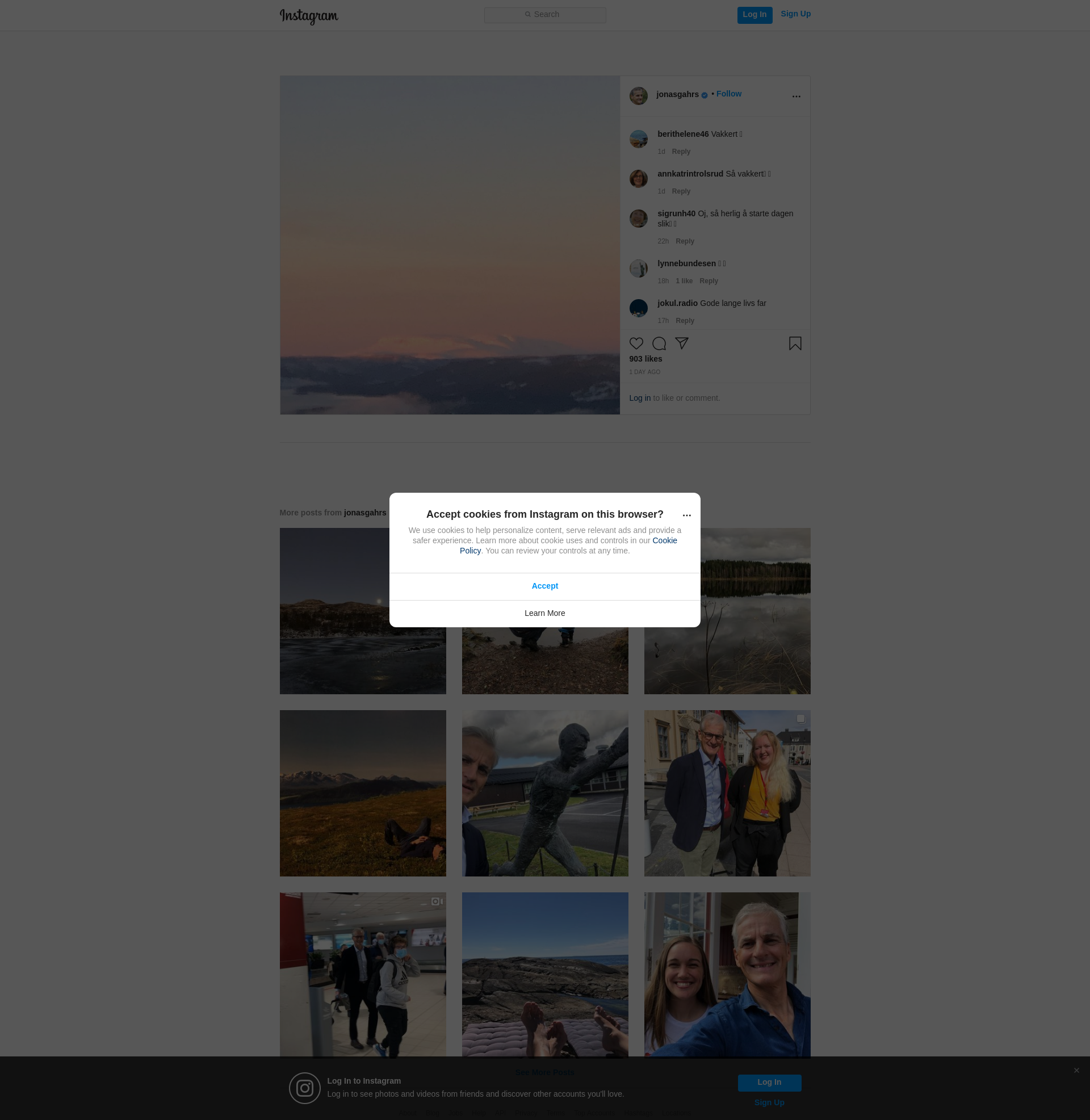Dismiss the bottom login banner
This screenshot has height=1120, width=1090.
pos(1076,1070)
